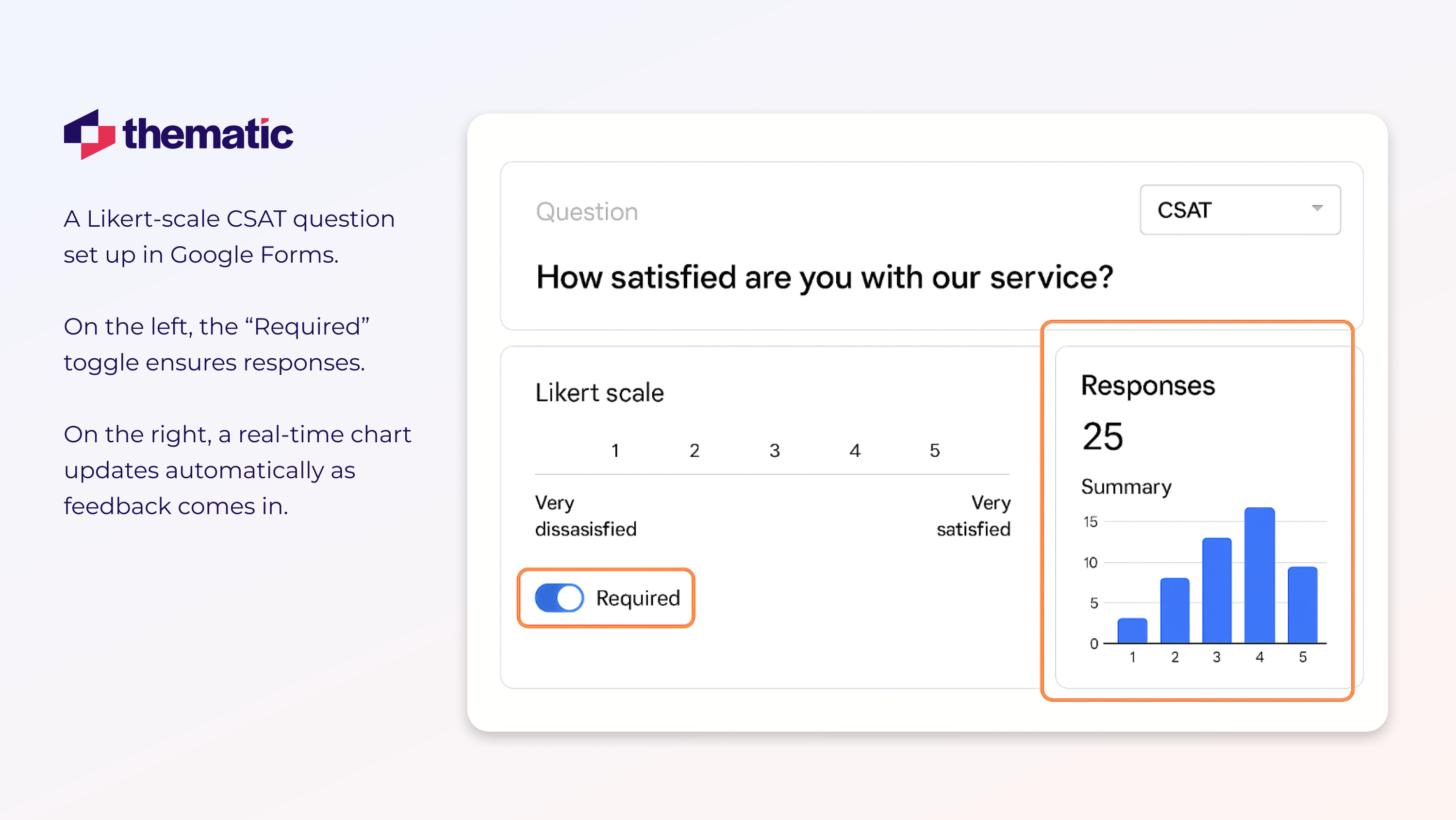Viewport: 1456px width, 820px height.
Task: Toggle the Required switch off
Action: click(559, 598)
